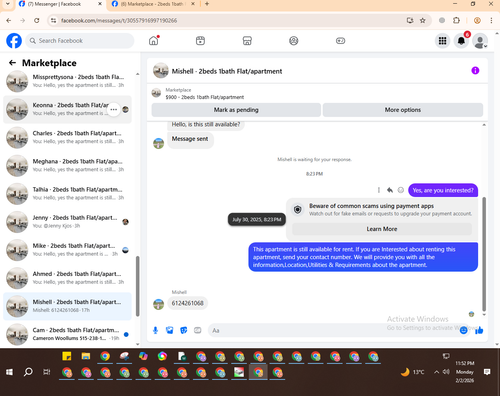Open the Groups icon in top navigation
This screenshot has width=500, height=396.
click(x=294, y=41)
